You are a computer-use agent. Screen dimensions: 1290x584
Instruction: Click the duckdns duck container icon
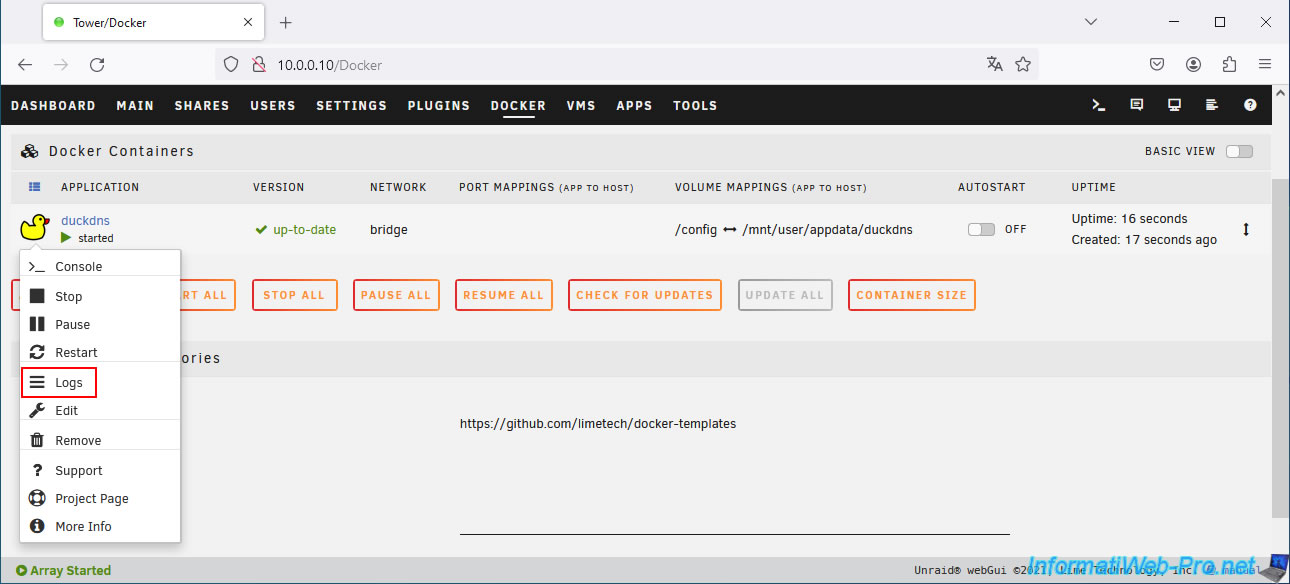click(x=34, y=228)
